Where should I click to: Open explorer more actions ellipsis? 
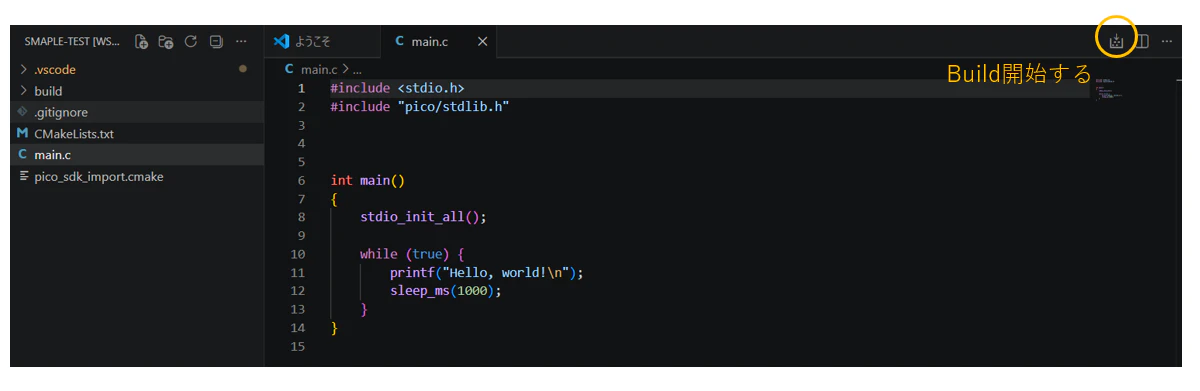(241, 42)
